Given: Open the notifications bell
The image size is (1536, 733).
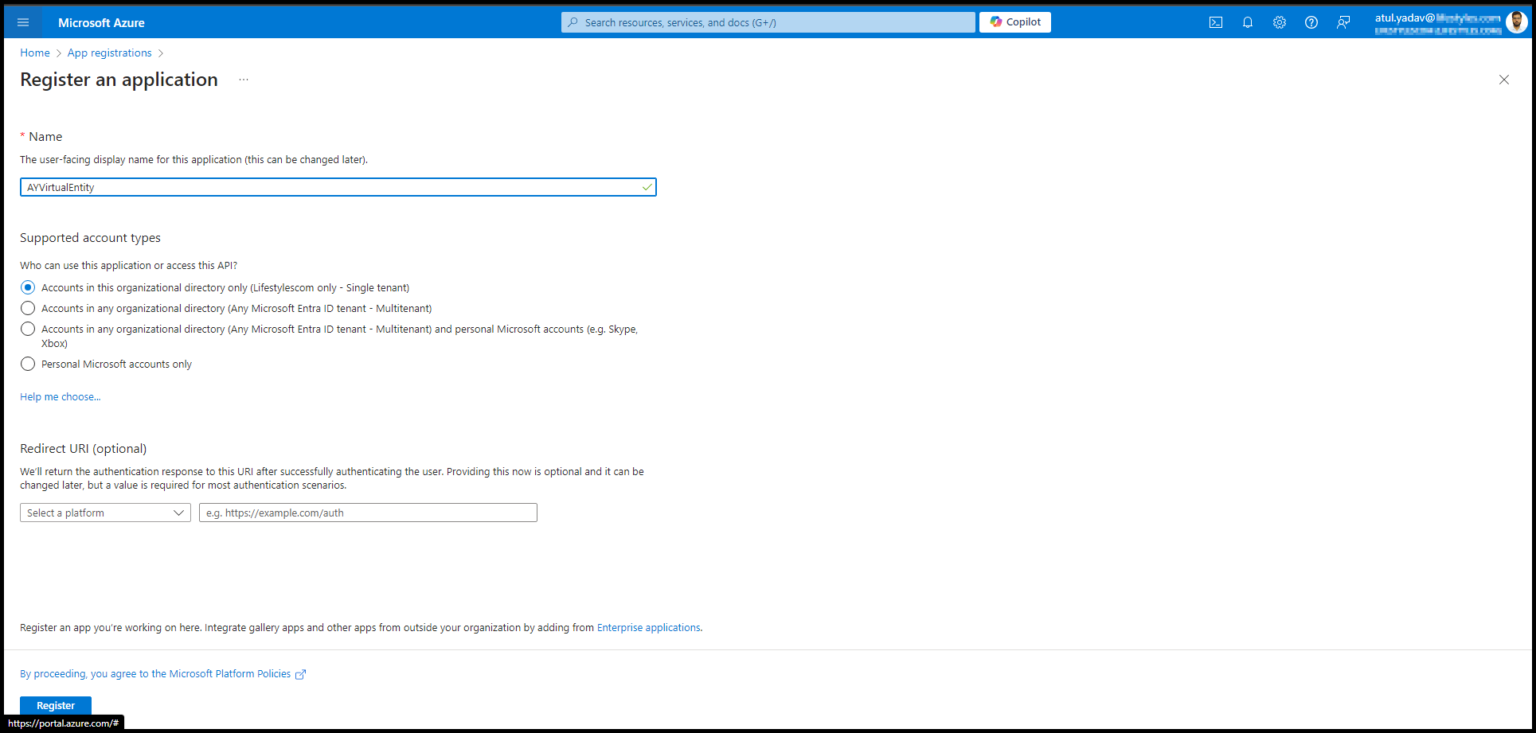Looking at the screenshot, I should (x=1247, y=21).
